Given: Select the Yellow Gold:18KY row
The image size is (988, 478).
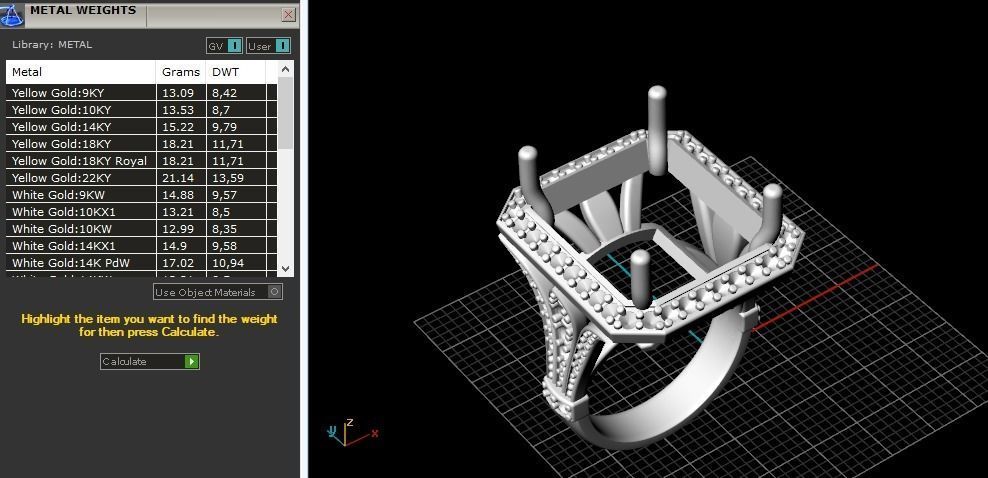Looking at the screenshot, I should [141, 144].
